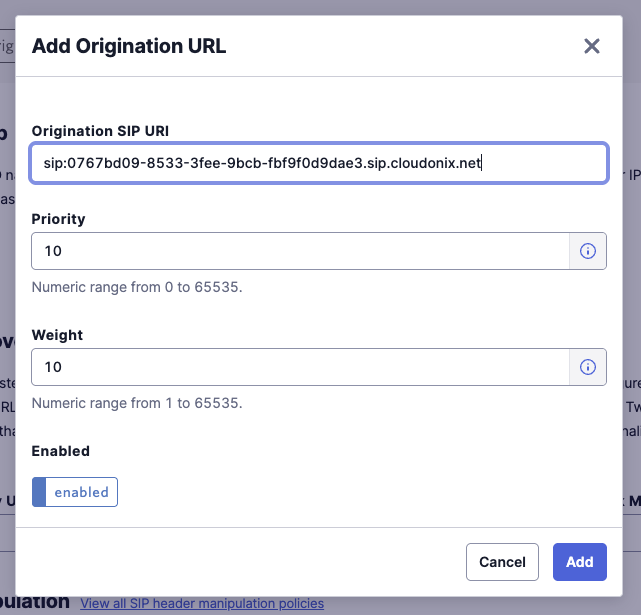Click the Origination SIP URI input field
The width and height of the screenshot is (641, 615).
coord(318,163)
